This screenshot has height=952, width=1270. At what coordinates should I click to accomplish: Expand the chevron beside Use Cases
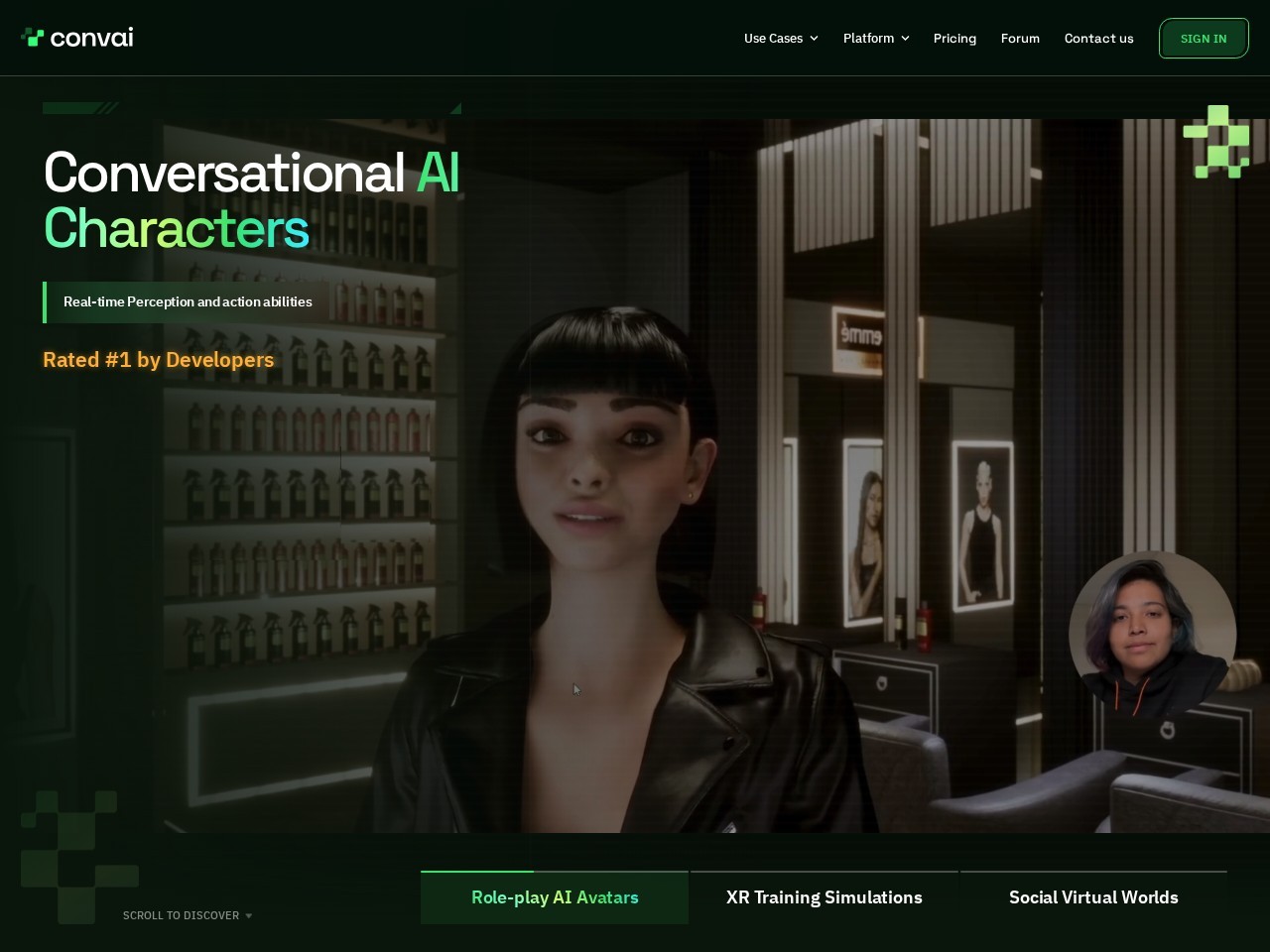[x=815, y=39]
